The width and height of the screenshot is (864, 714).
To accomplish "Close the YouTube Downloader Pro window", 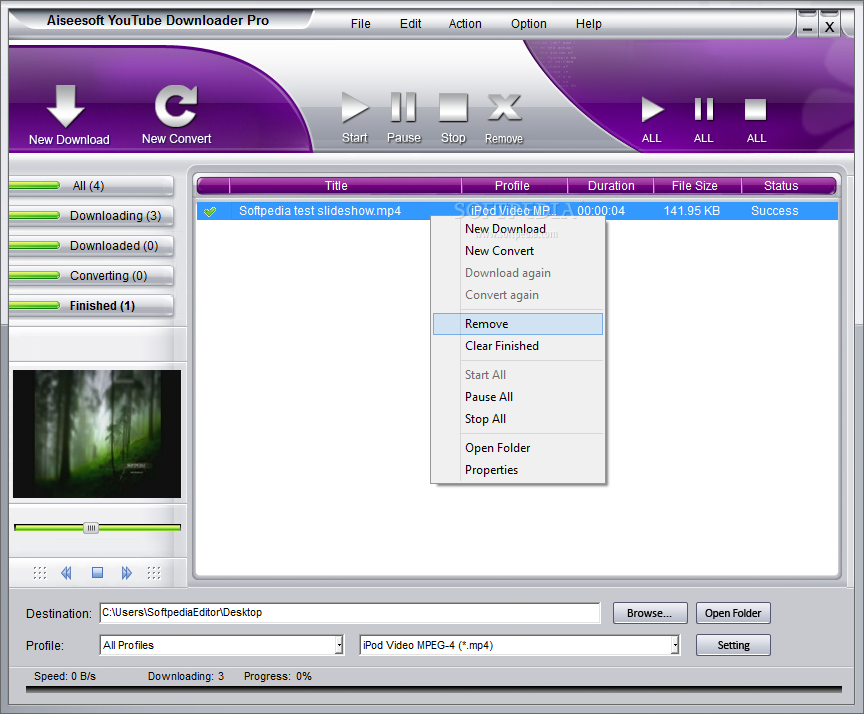I will [829, 26].
